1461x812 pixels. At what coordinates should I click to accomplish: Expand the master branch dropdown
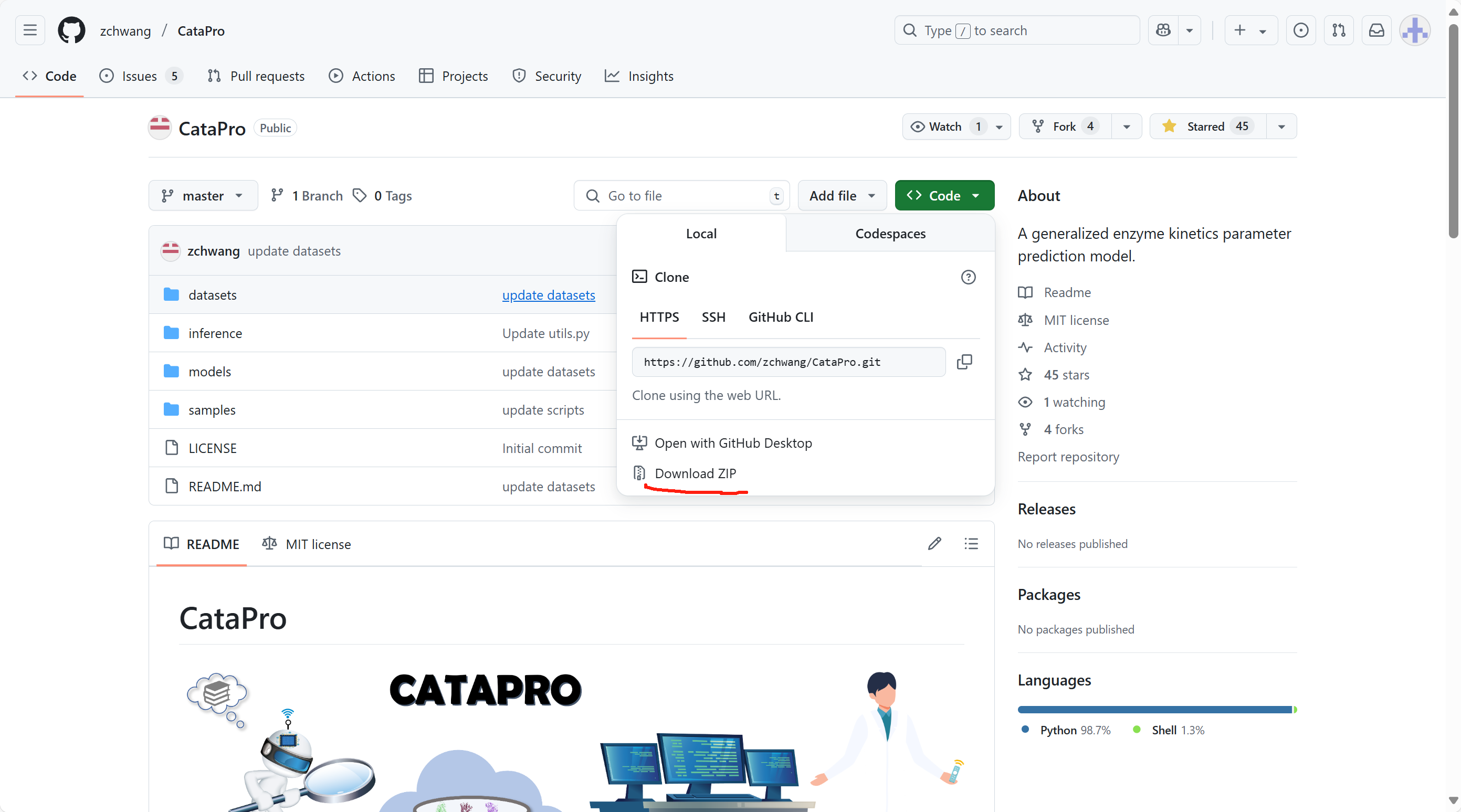(203, 196)
